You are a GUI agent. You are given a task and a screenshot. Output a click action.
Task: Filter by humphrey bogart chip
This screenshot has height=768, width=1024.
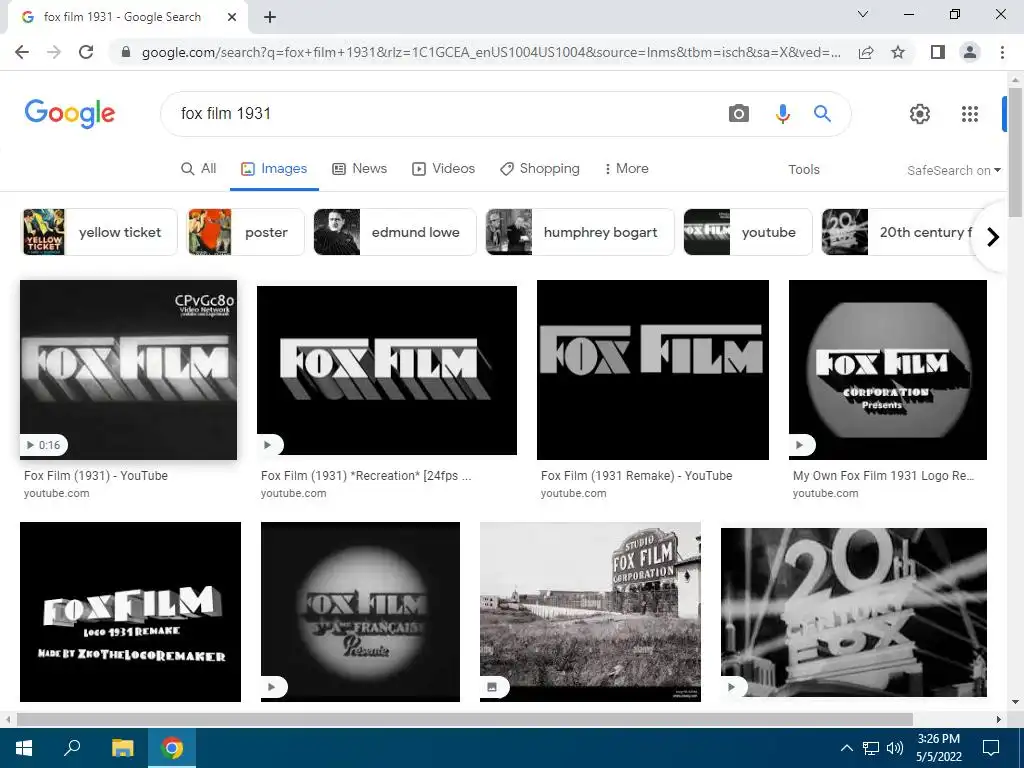tap(579, 232)
